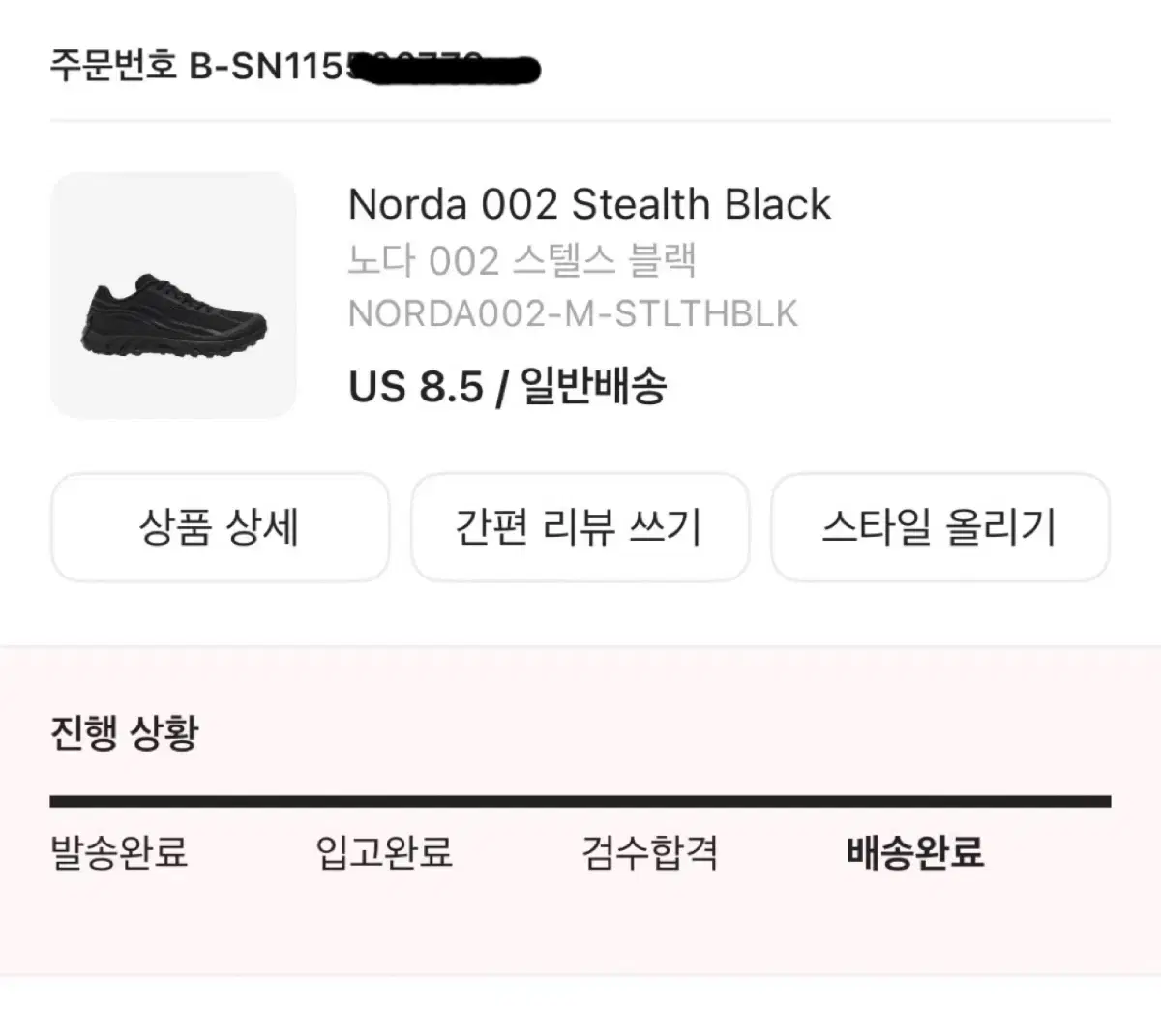Select the order number starting B-SN115

267,66
